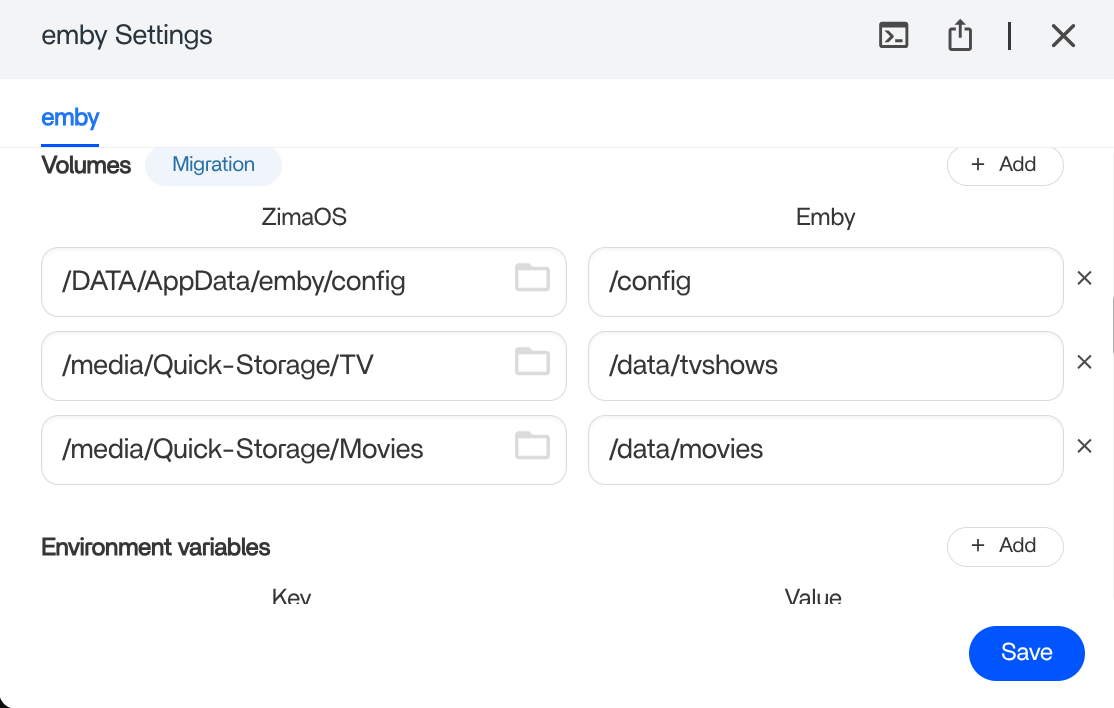Delete the /data/movies volume mapping
The image size is (1114, 708).
coord(1084,446)
